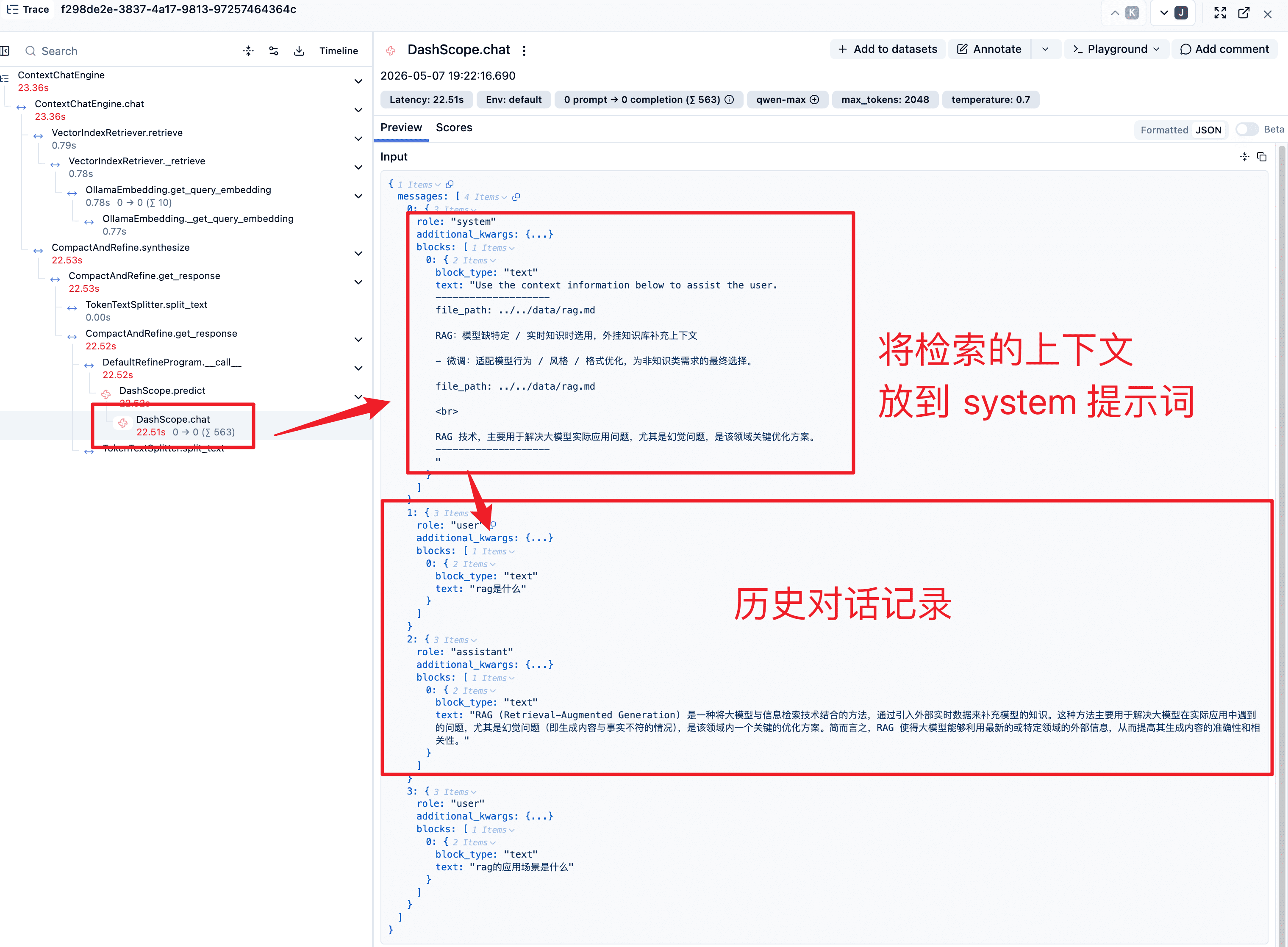Open trace in new tab icon

coord(1244,13)
